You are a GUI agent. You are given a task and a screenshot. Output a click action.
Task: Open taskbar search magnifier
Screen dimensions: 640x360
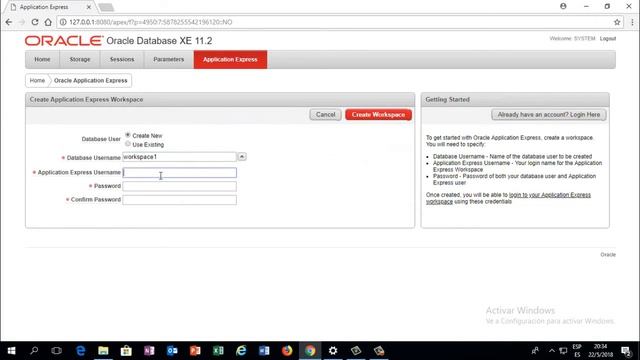(34, 351)
